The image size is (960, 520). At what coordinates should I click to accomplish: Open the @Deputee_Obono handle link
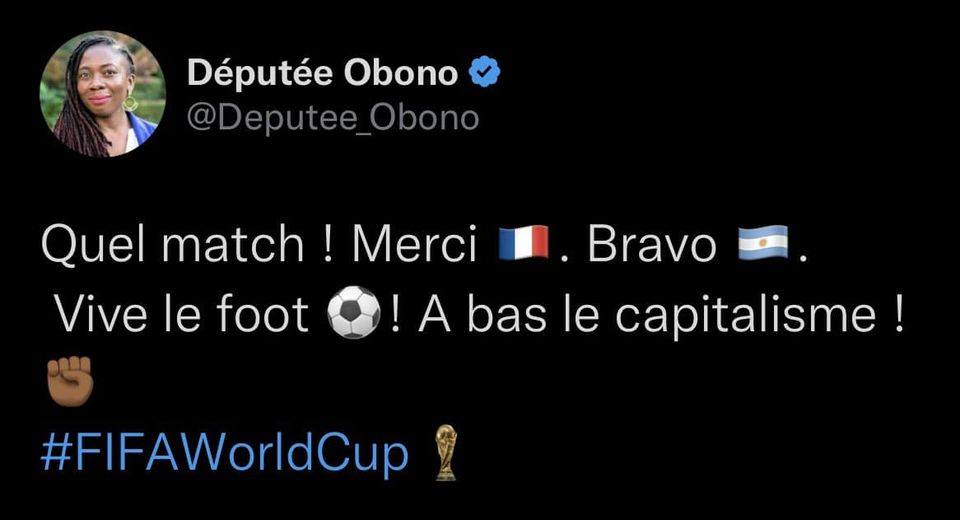(333, 118)
